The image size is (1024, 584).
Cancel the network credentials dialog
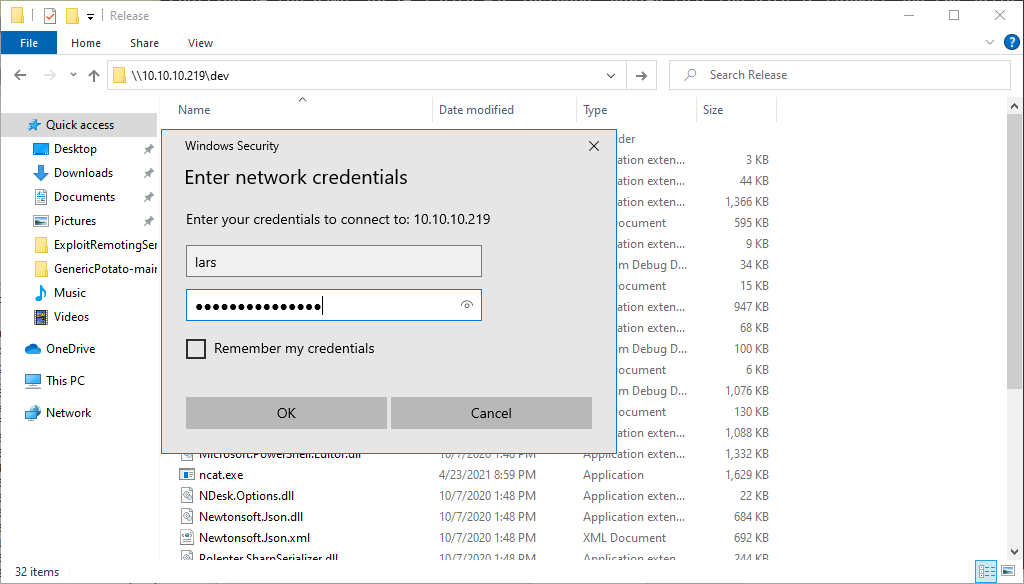click(491, 413)
